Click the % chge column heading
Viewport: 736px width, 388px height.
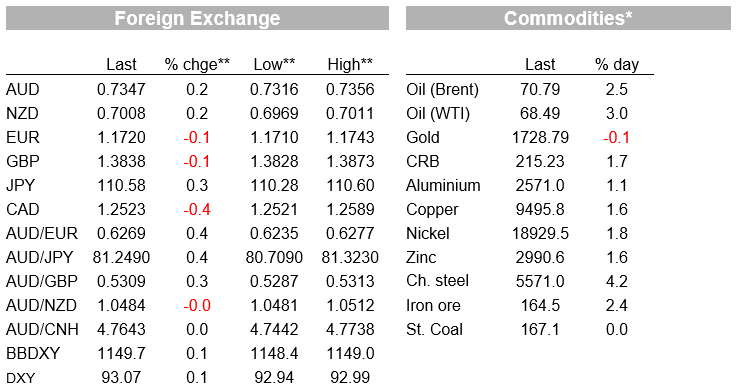(197, 65)
